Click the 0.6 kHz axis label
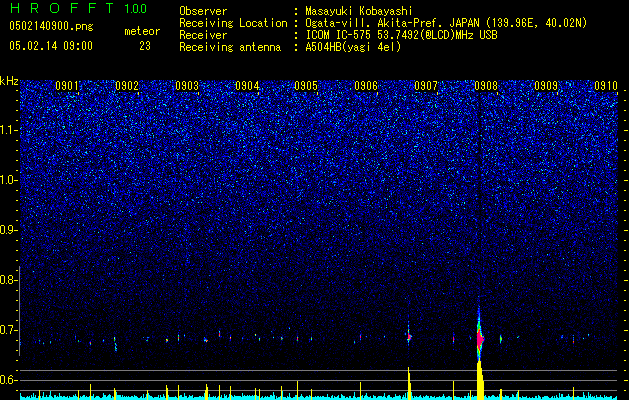This screenshot has height=400, width=629. [8, 380]
